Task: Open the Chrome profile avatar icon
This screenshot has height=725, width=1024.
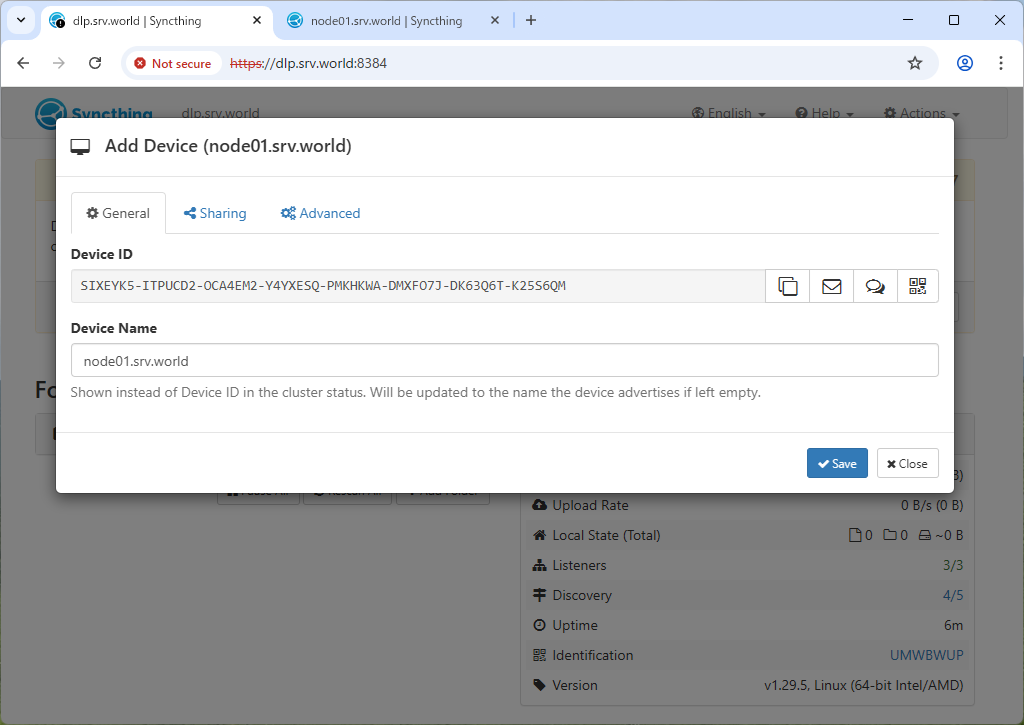Action: coord(964,63)
